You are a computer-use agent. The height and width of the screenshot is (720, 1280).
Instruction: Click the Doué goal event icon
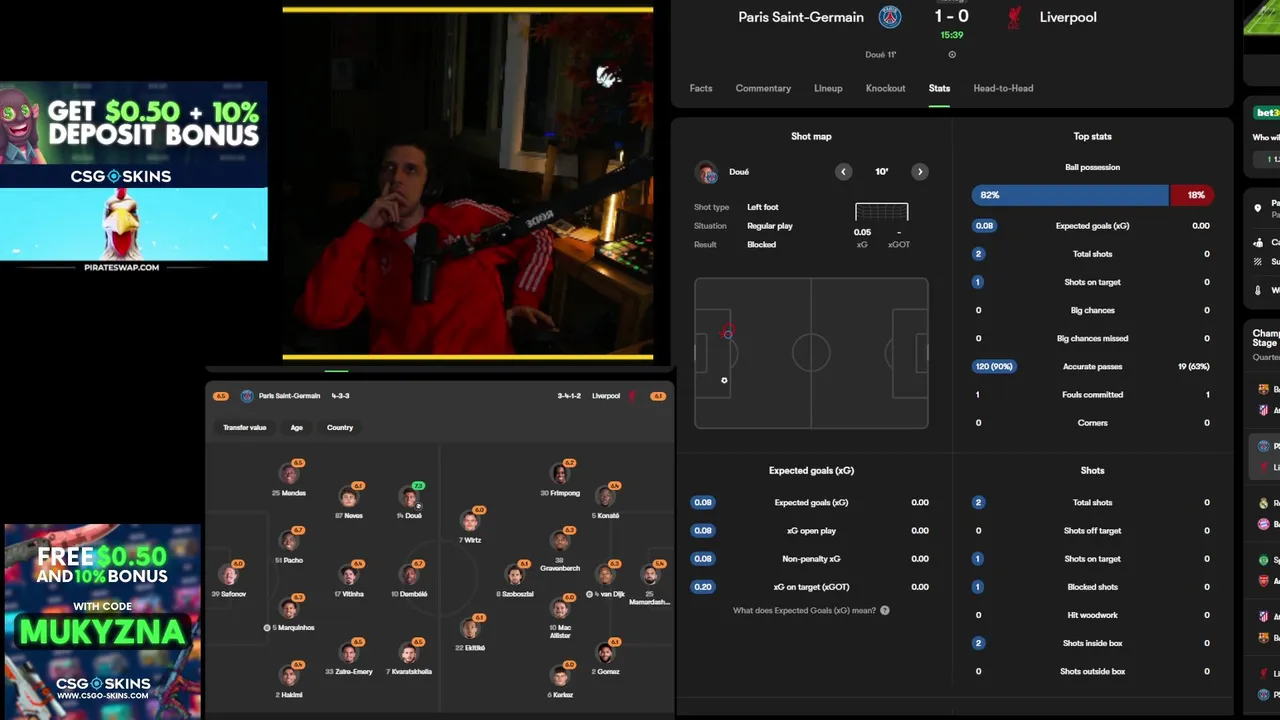coord(952,55)
